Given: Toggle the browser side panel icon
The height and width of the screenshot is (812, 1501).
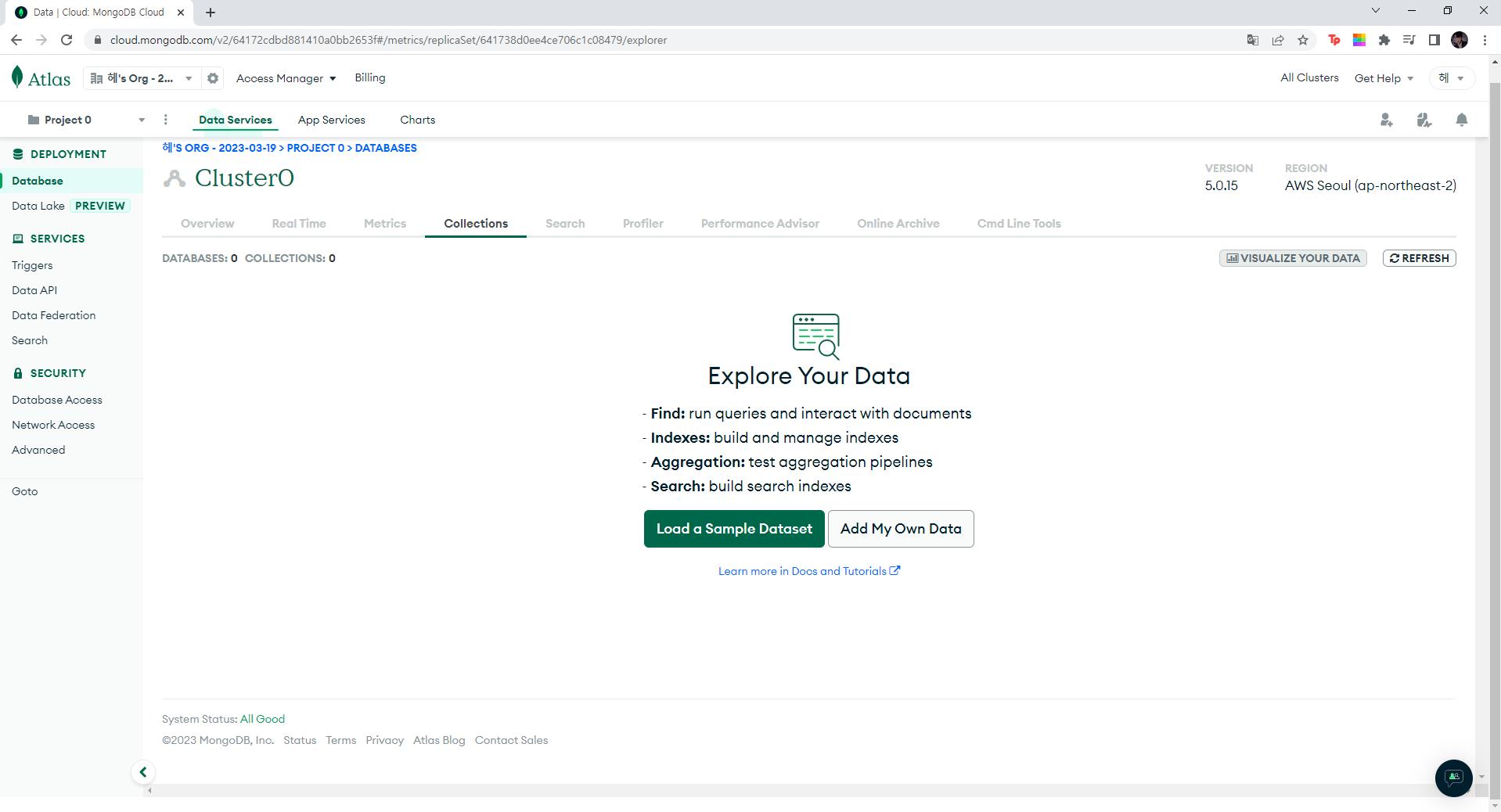Looking at the screenshot, I should pos(1434,40).
